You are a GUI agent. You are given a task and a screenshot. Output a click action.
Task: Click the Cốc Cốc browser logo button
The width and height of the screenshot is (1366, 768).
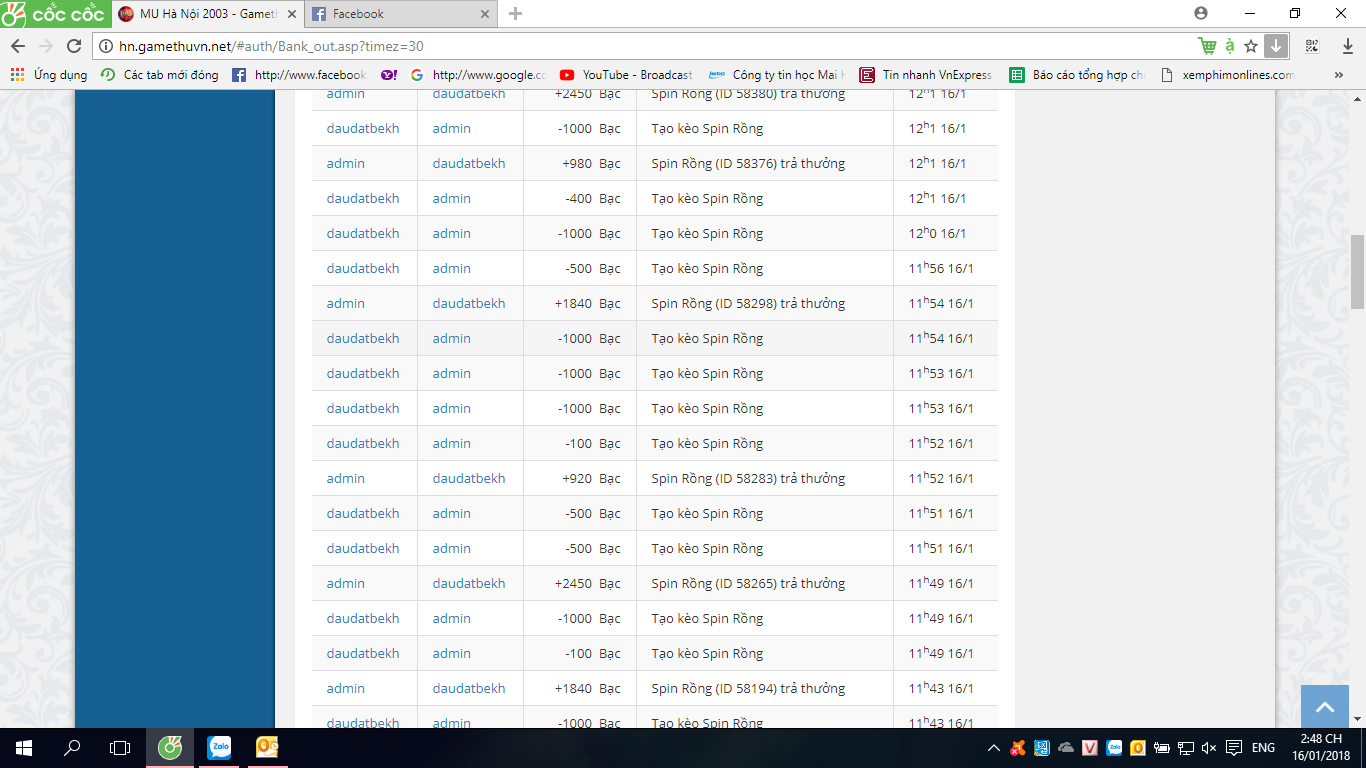click(x=54, y=14)
